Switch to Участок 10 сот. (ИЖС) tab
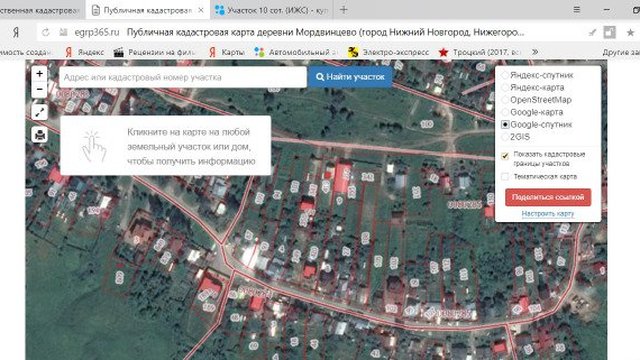This screenshot has width=640, height=360. (x=271, y=10)
